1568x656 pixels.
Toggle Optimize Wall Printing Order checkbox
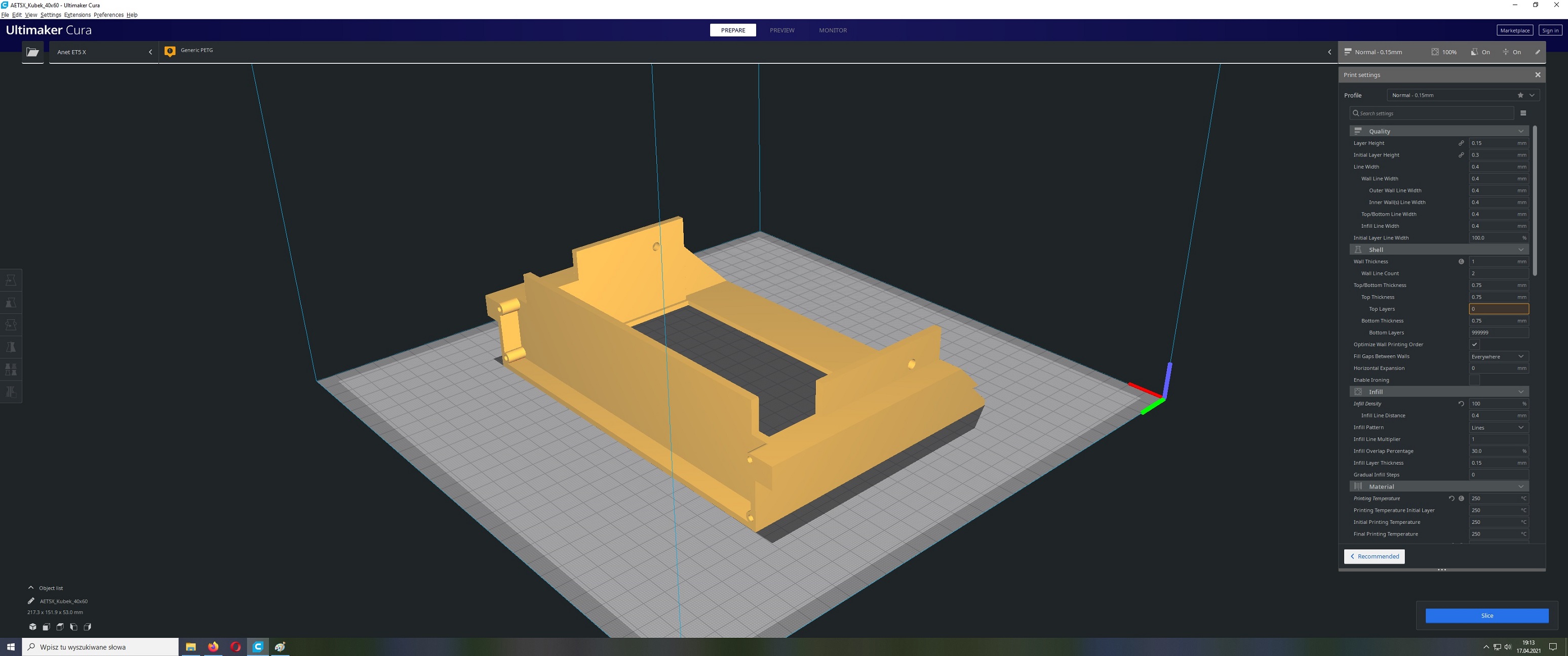tap(1474, 344)
